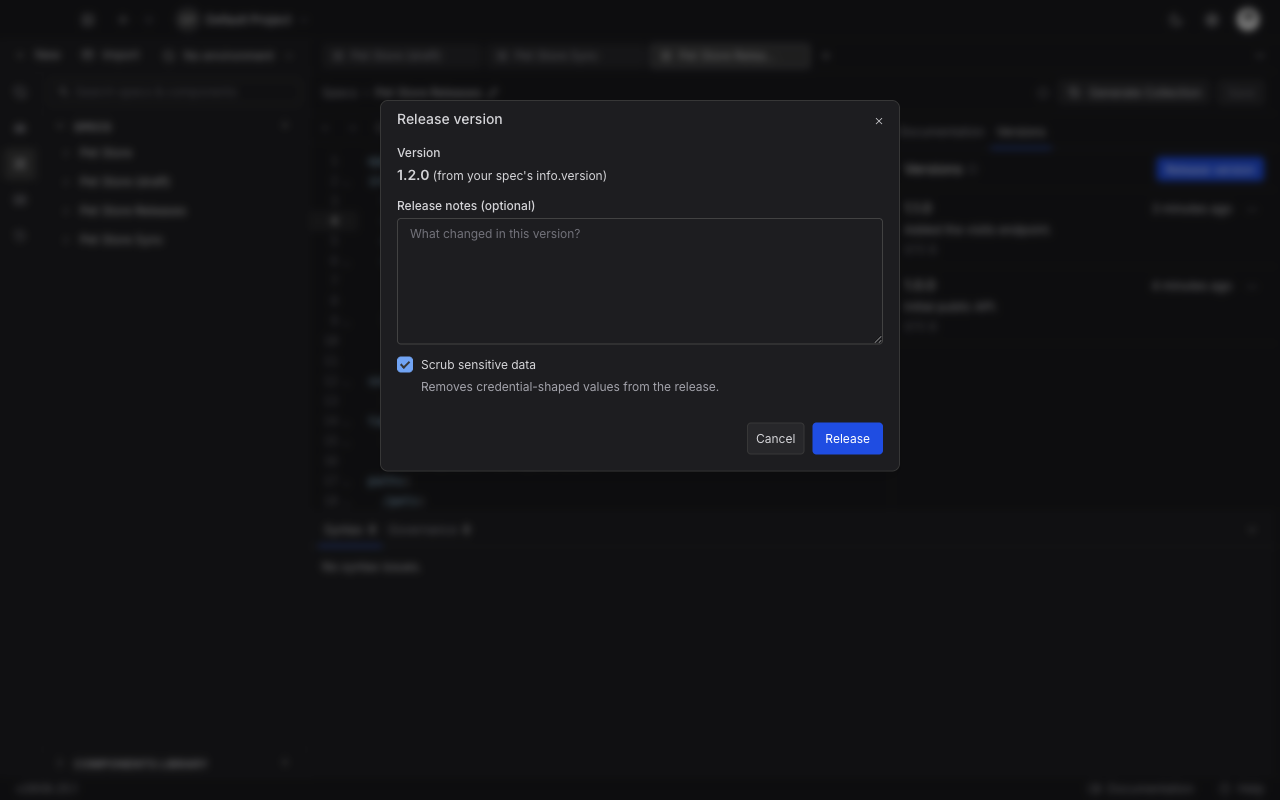Click the Release version dialog title
The height and width of the screenshot is (800, 1280).
coord(450,119)
